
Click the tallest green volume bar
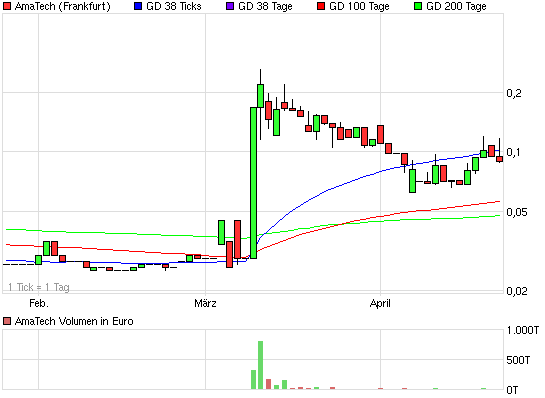click(x=260, y=365)
